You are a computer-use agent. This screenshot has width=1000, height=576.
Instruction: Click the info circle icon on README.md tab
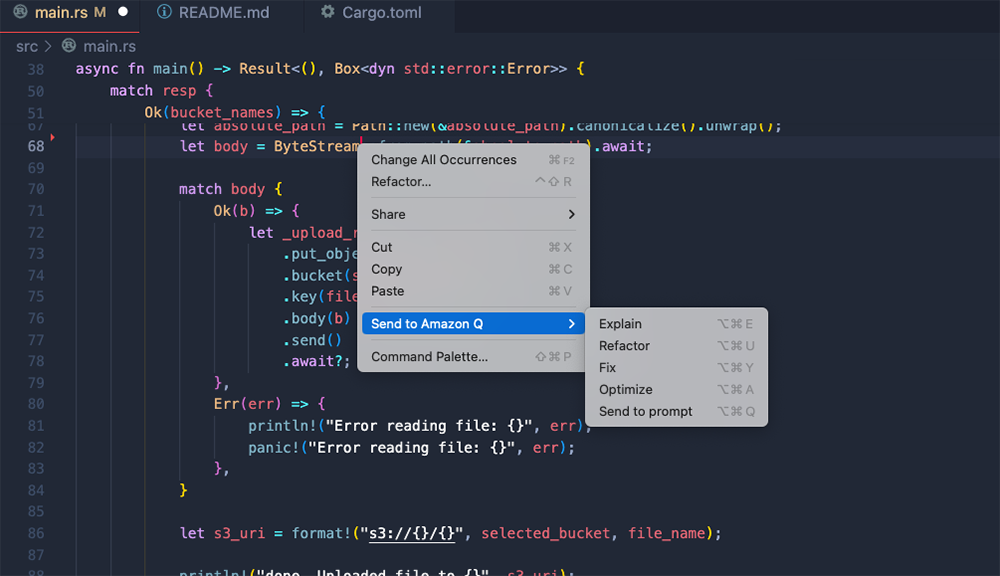point(163,13)
